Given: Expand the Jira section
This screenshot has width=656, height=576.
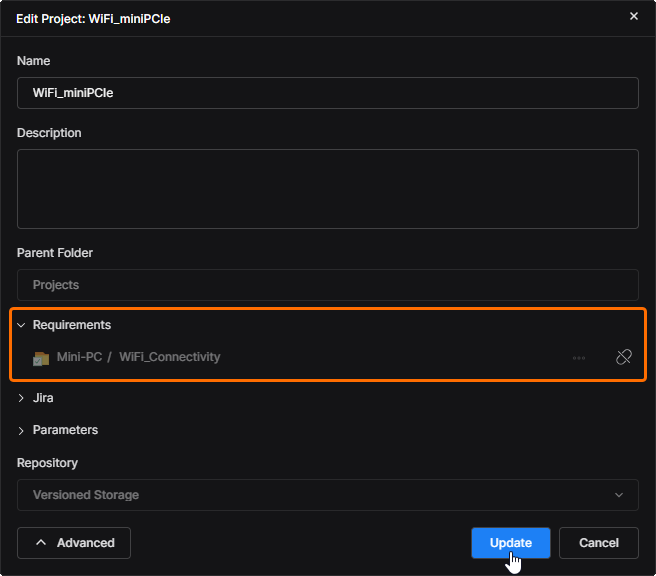Looking at the screenshot, I should (21, 398).
